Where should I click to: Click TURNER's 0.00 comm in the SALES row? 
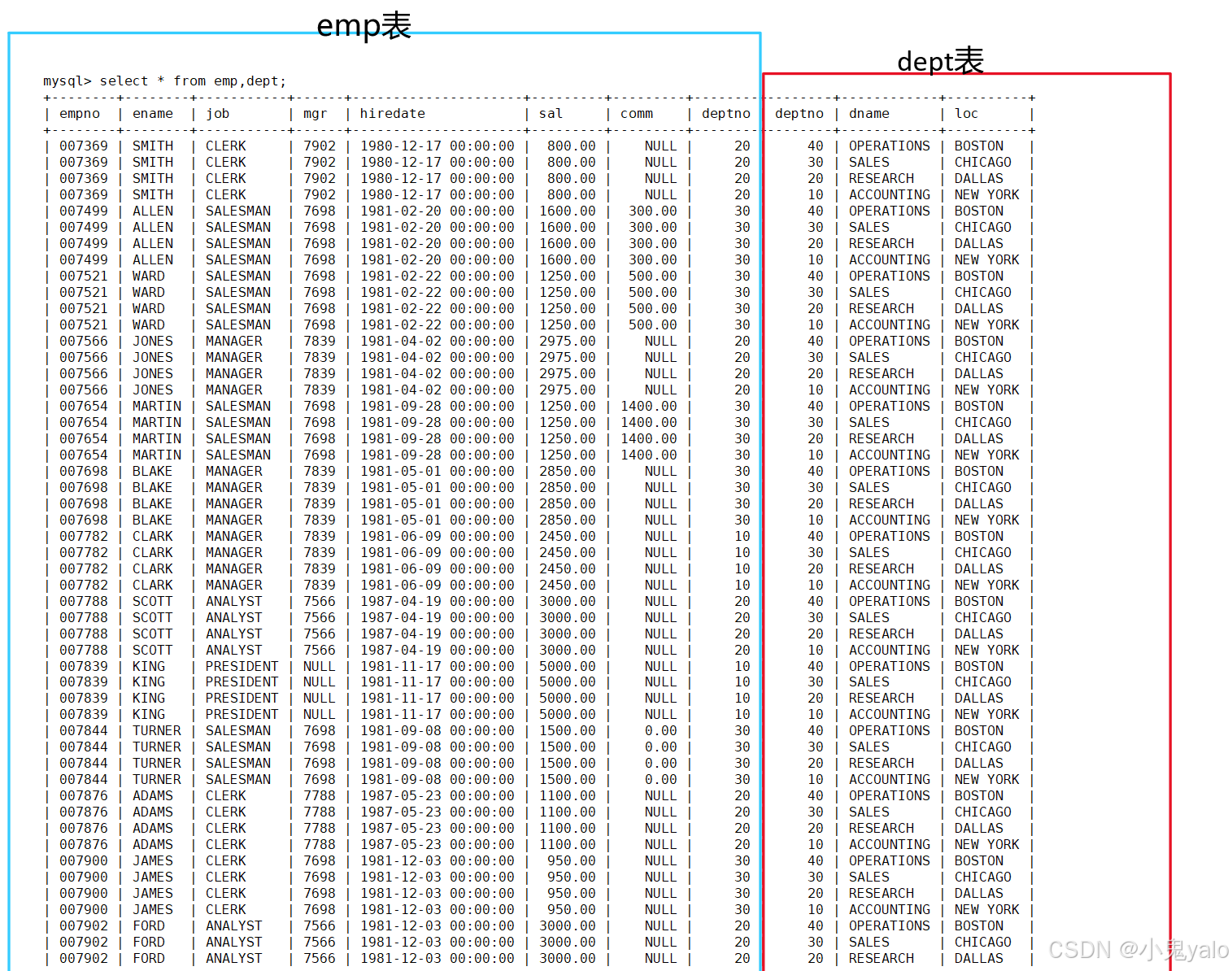pos(661,747)
